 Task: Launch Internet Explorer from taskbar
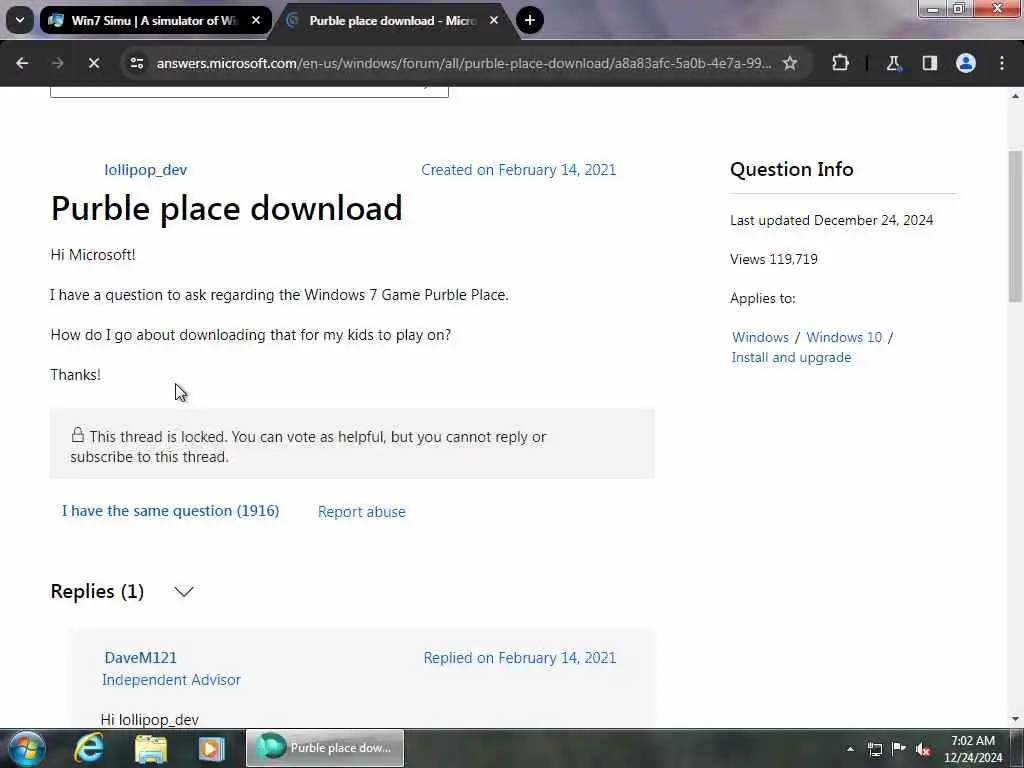point(89,748)
